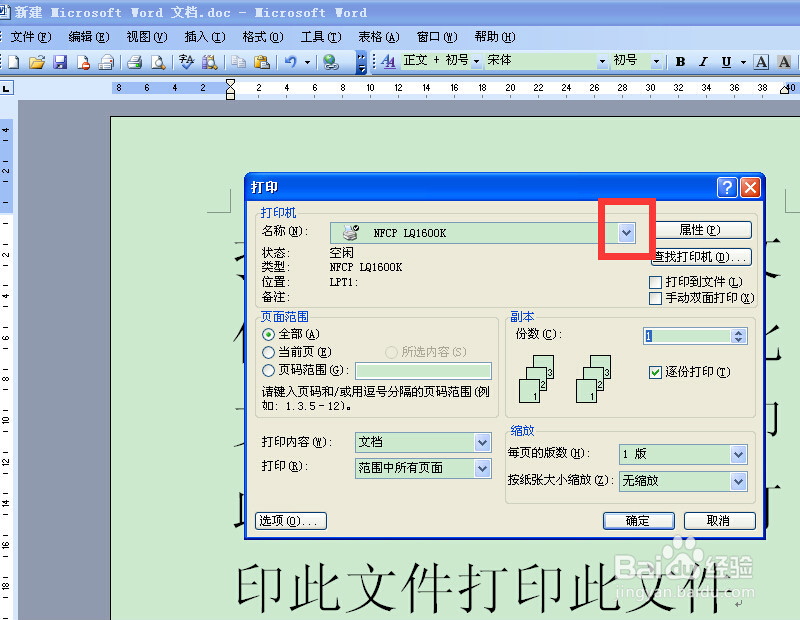Click the Print dialog help question button
This screenshot has width=800, height=620.
click(x=727, y=188)
